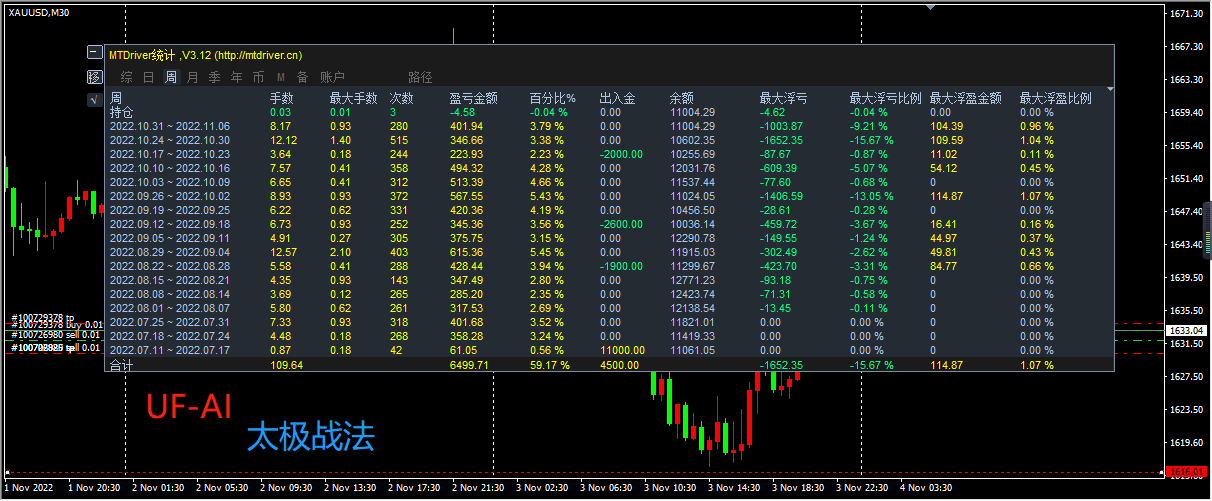
Task: Select the 持仓 row label
Action: click(121, 113)
